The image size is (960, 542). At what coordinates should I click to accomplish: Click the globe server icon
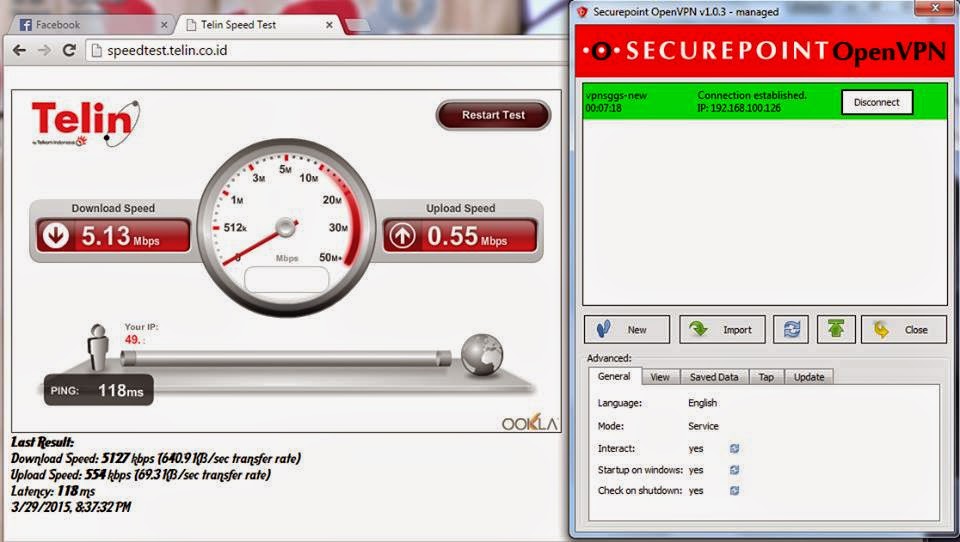click(482, 355)
